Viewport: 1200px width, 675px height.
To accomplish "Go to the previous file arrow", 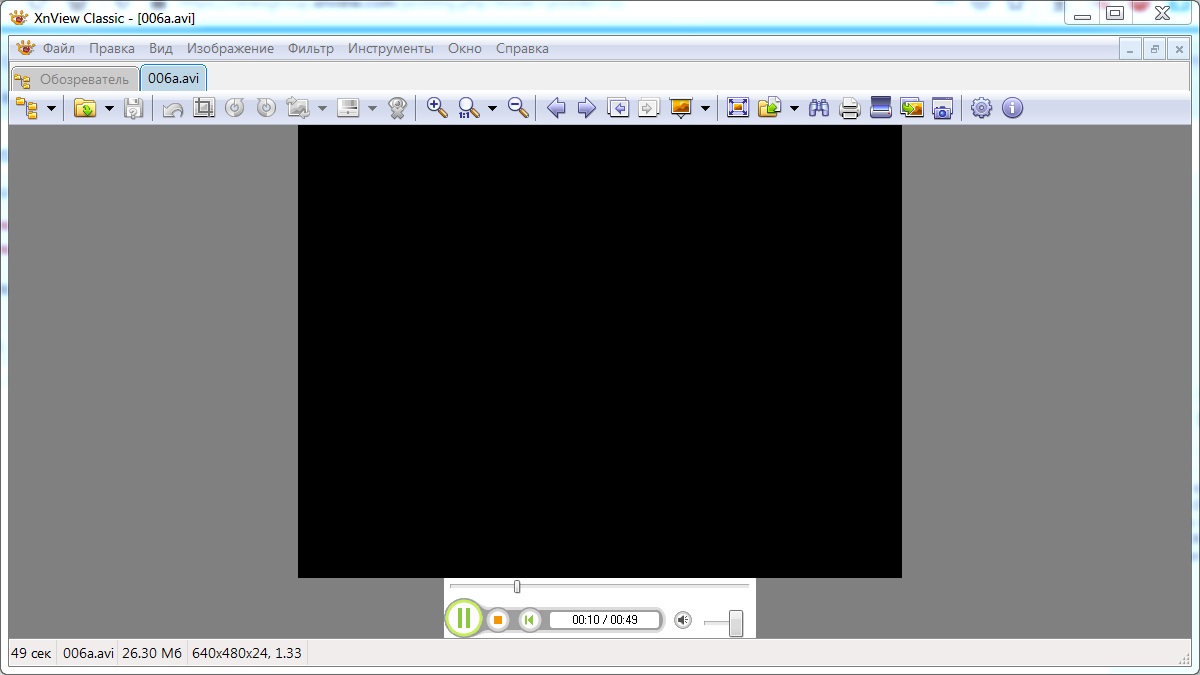I will pyautogui.click(x=557, y=108).
